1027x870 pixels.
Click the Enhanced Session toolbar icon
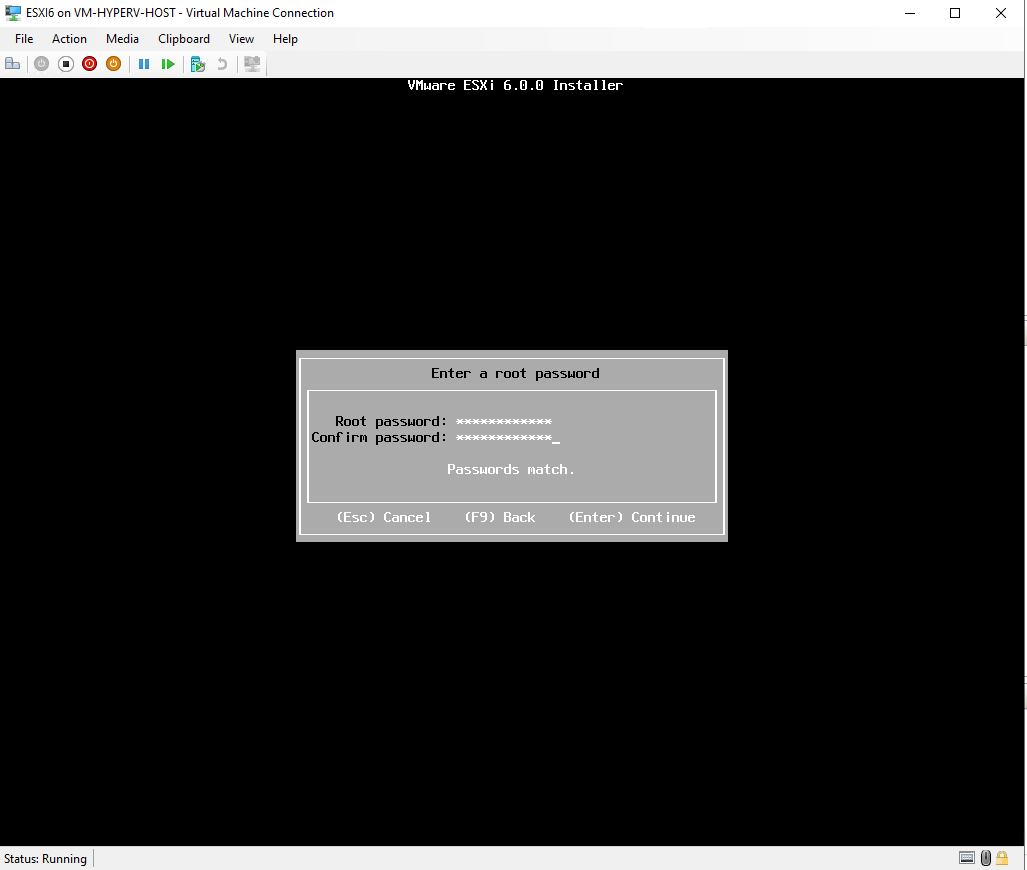coord(252,64)
